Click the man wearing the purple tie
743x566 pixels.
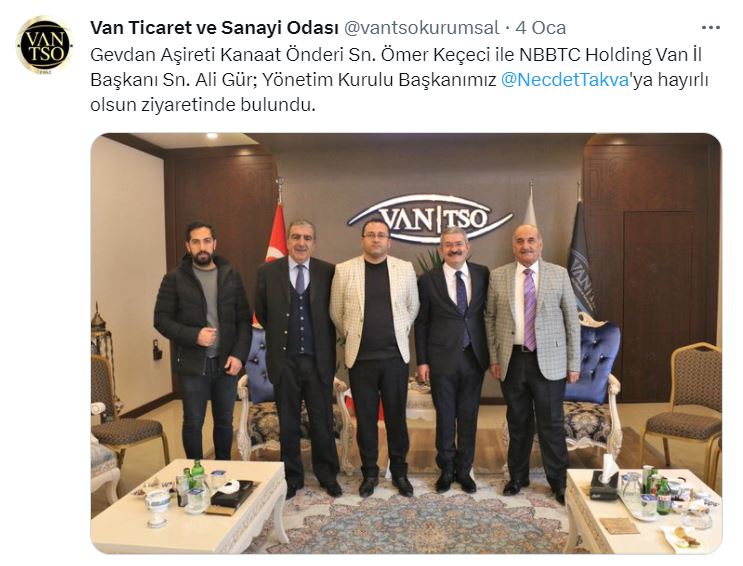[x=534, y=358]
